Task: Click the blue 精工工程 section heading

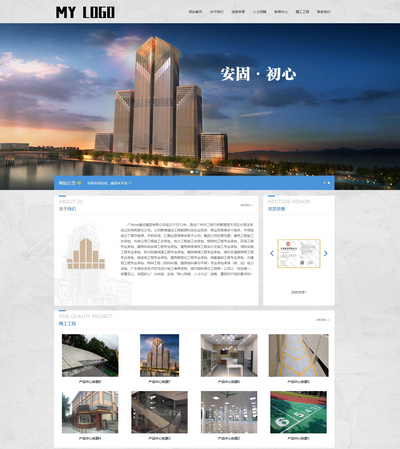Action: click(x=67, y=324)
